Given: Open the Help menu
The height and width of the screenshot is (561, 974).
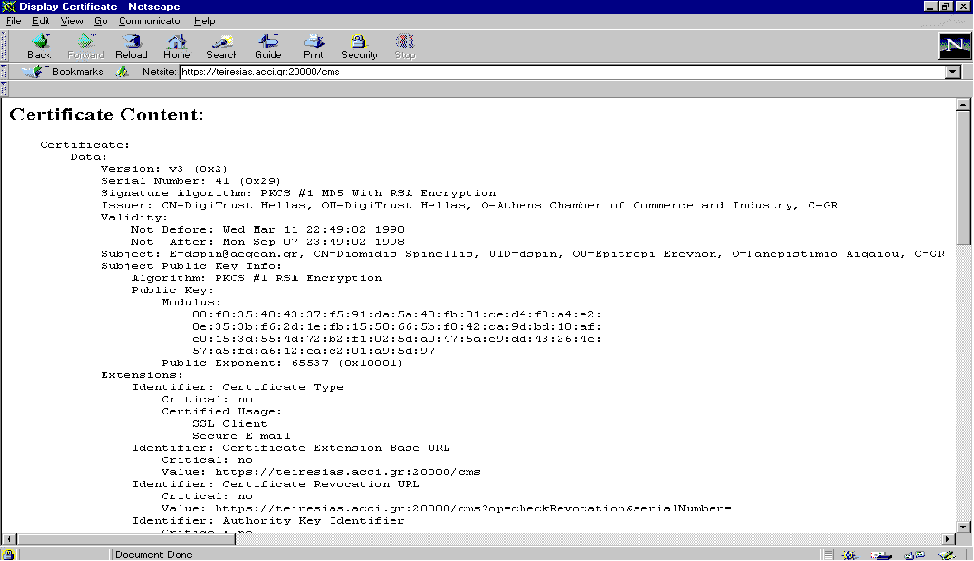Looking at the screenshot, I should tap(204, 21).
